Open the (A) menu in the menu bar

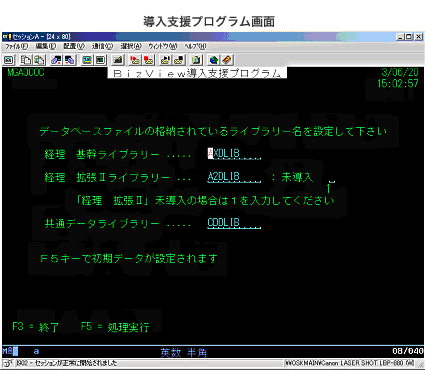[x=131, y=46]
